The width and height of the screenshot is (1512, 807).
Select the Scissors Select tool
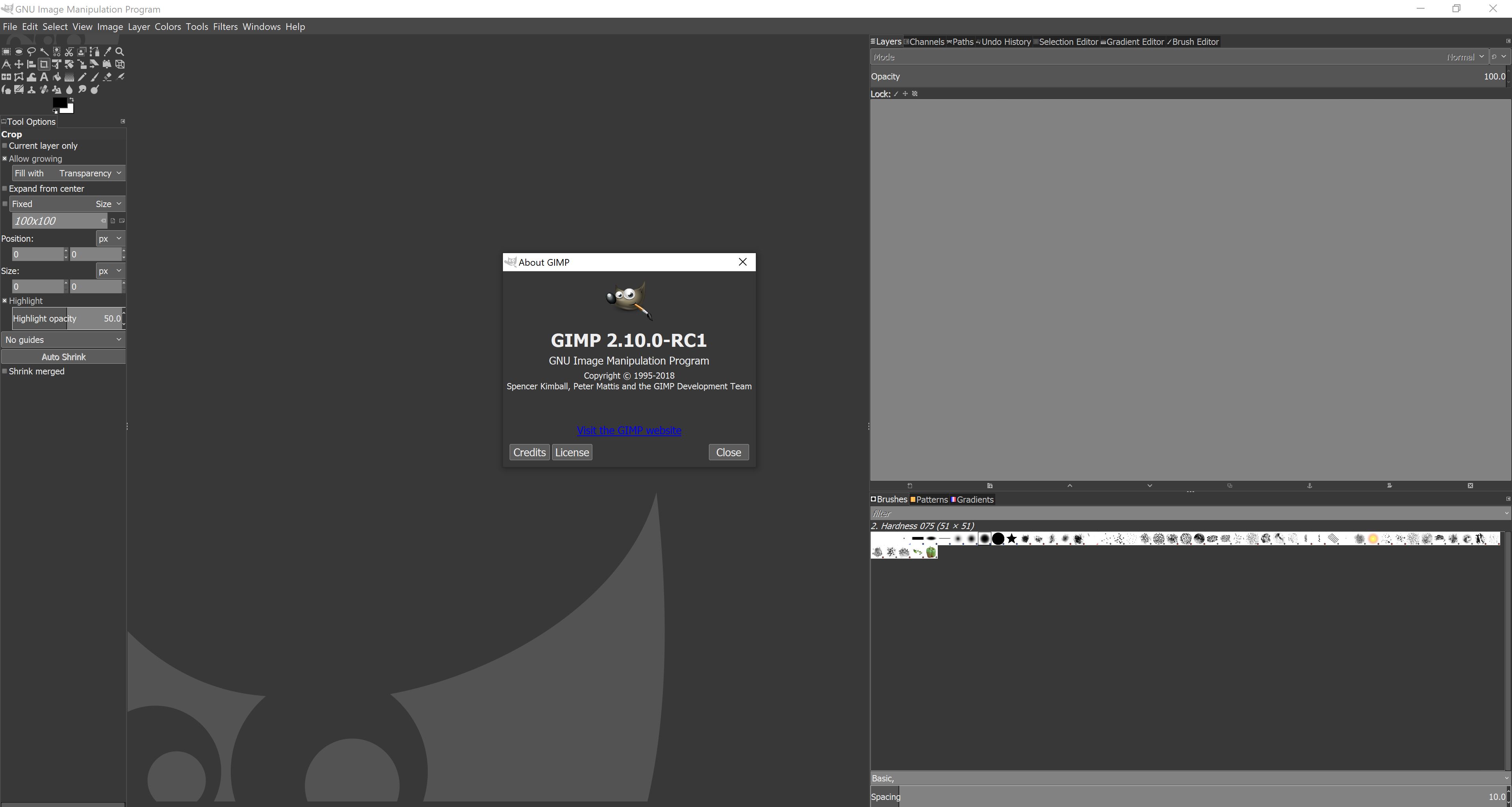point(69,52)
